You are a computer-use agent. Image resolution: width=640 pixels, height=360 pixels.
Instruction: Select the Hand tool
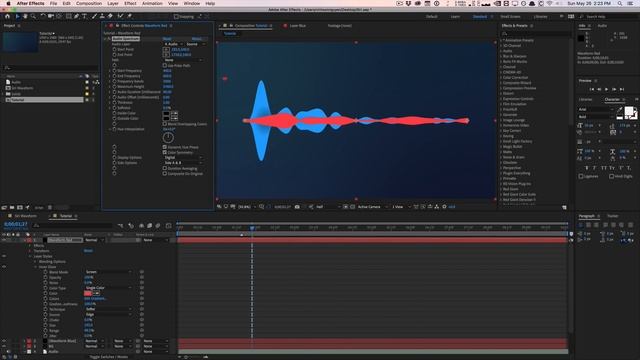[x=25, y=16]
